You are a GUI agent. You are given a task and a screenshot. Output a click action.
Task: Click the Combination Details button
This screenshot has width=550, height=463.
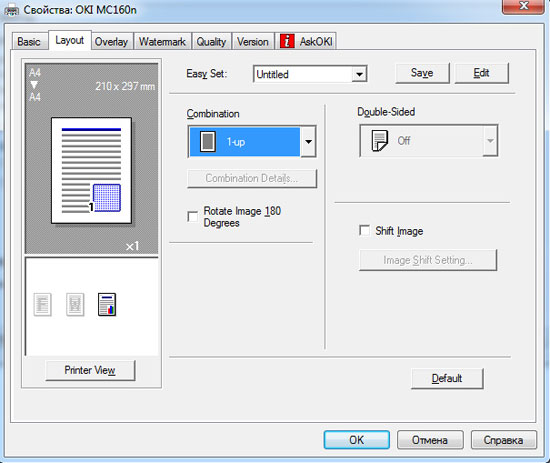252,179
